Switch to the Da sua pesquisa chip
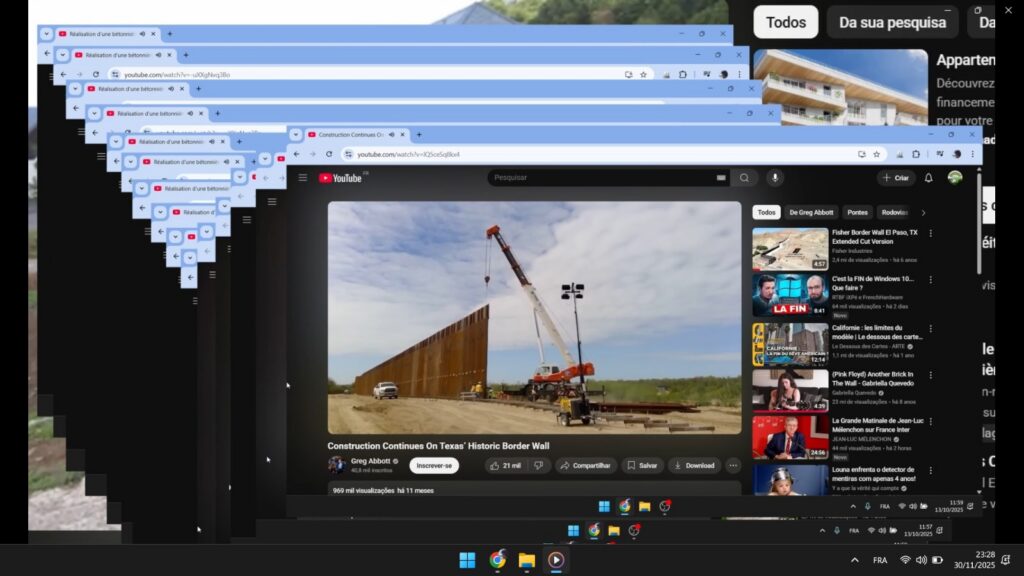 [892, 22]
